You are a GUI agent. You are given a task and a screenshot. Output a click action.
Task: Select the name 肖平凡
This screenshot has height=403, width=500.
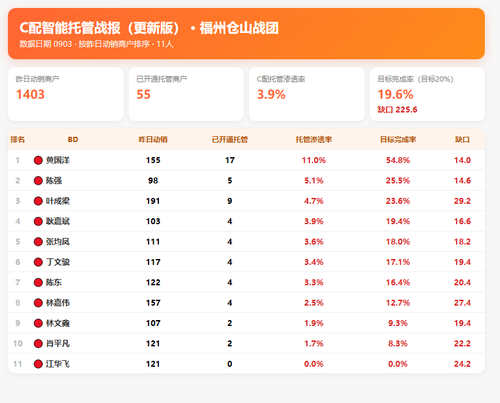[x=58, y=343]
